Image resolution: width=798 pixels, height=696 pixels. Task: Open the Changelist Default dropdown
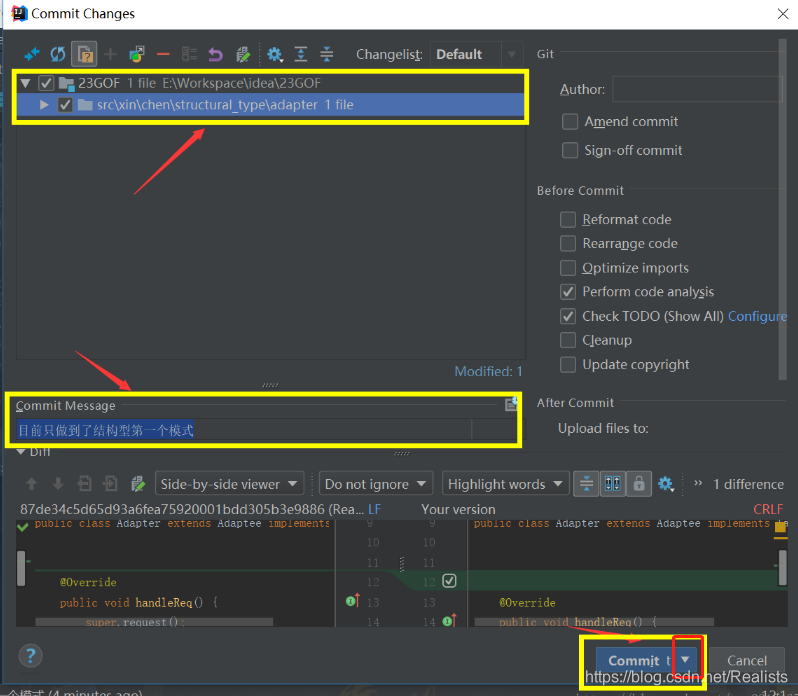coord(476,54)
